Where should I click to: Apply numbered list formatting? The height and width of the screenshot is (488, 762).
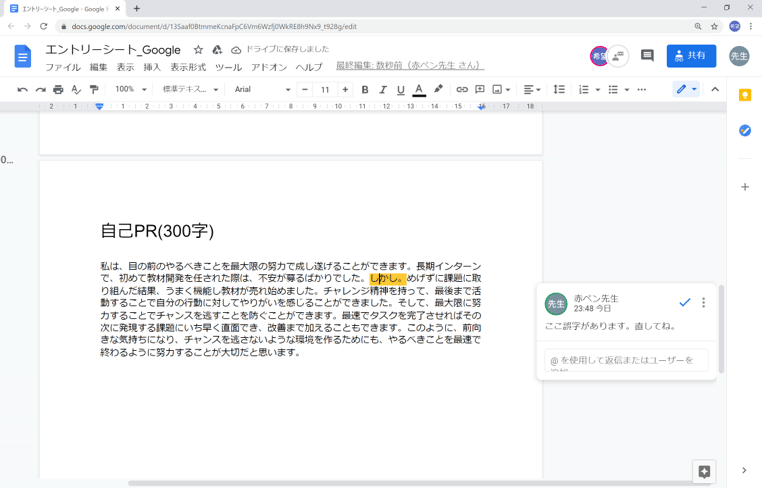[x=584, y=89]
